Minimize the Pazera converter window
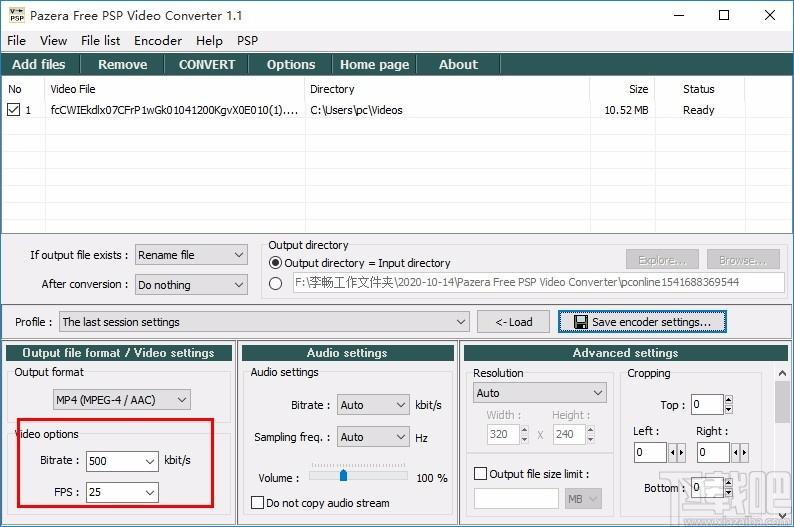The height and width of the screenshot is (527, 794). 679,15
